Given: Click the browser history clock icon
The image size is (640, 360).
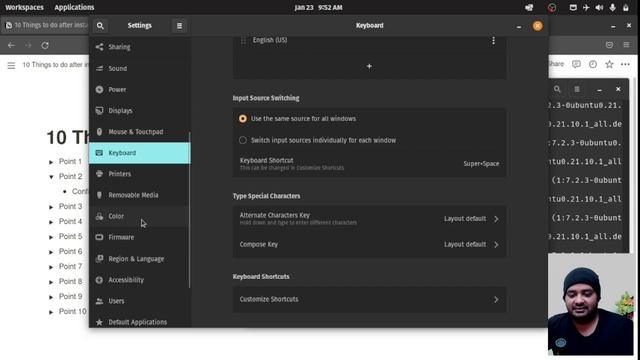Looking at the screenshot, I should [x=593, y=64].
